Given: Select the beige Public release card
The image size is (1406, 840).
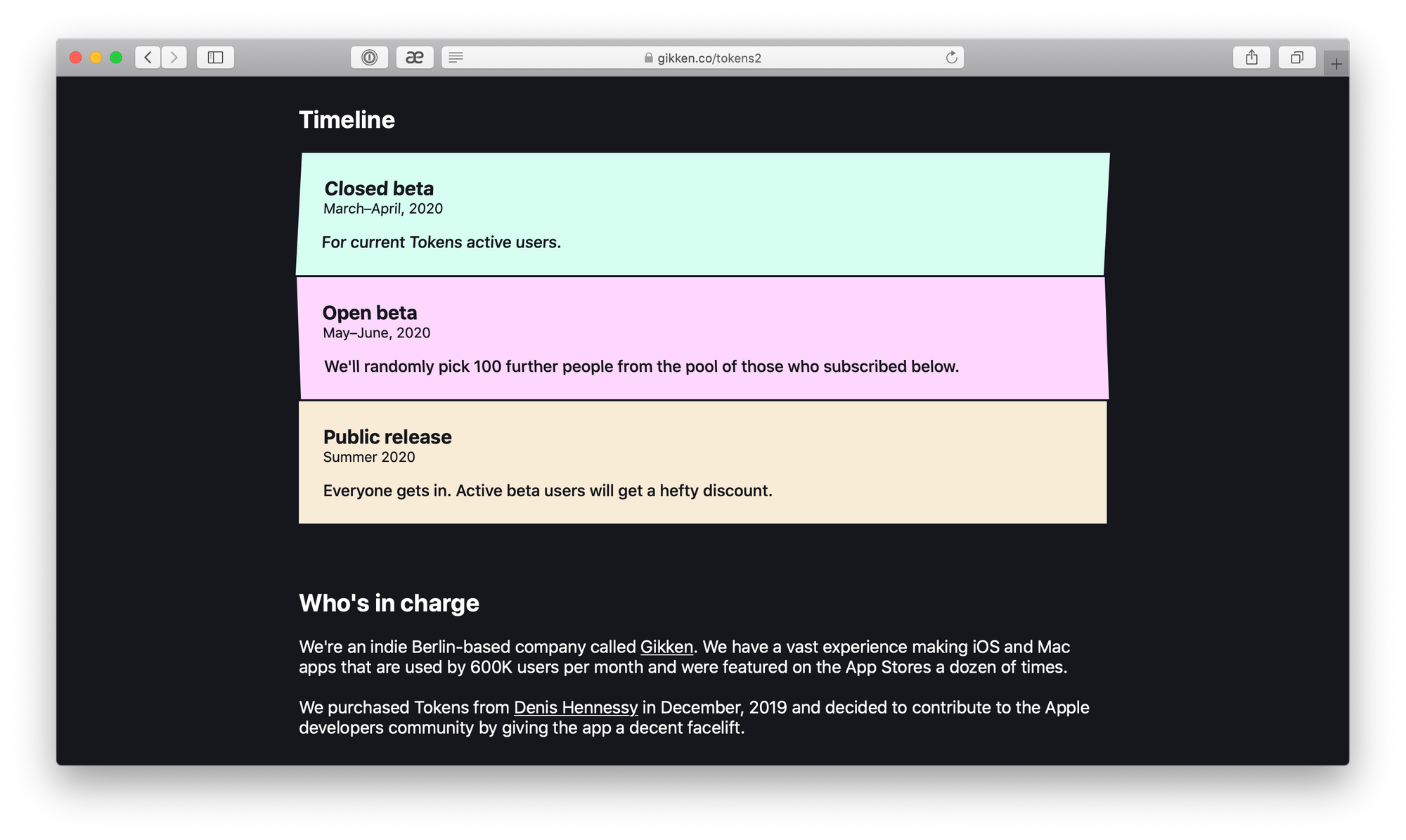Looking at the screenshot, I should pos(702,463).
